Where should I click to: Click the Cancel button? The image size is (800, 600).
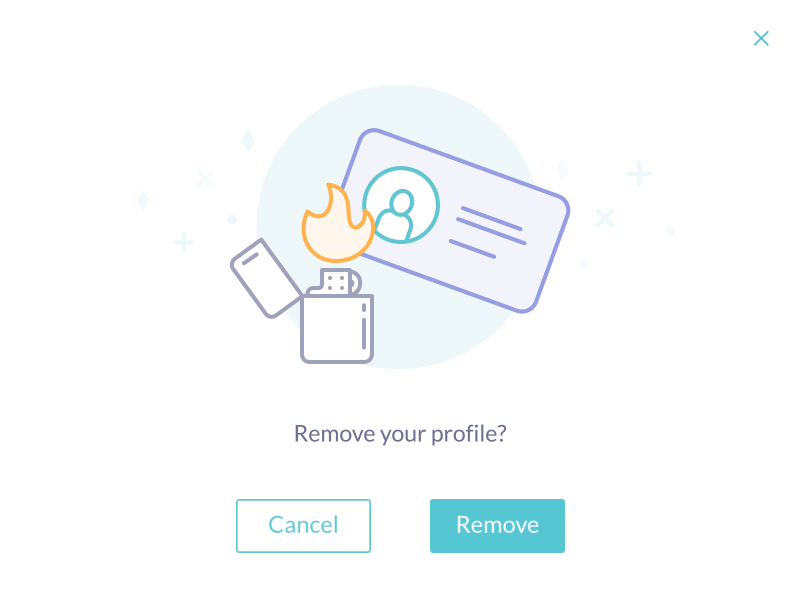303,526
